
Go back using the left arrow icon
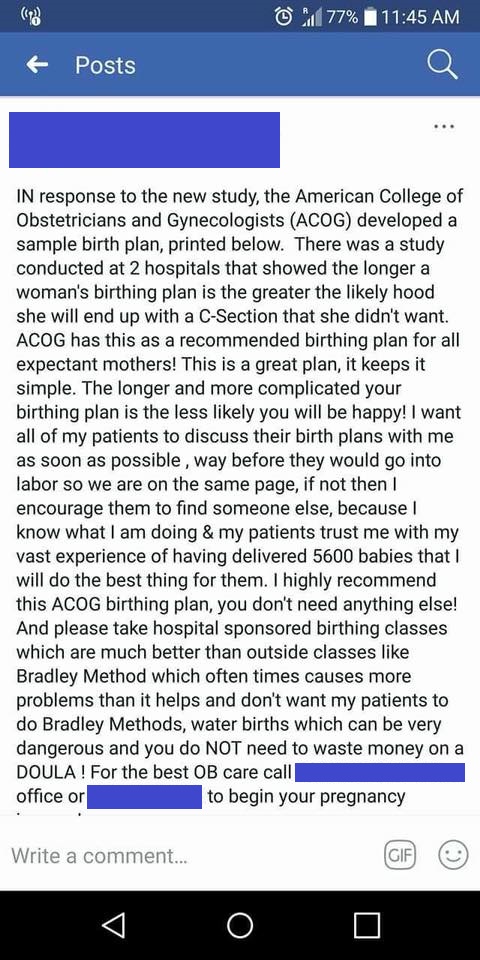click(x=39, y=64)
